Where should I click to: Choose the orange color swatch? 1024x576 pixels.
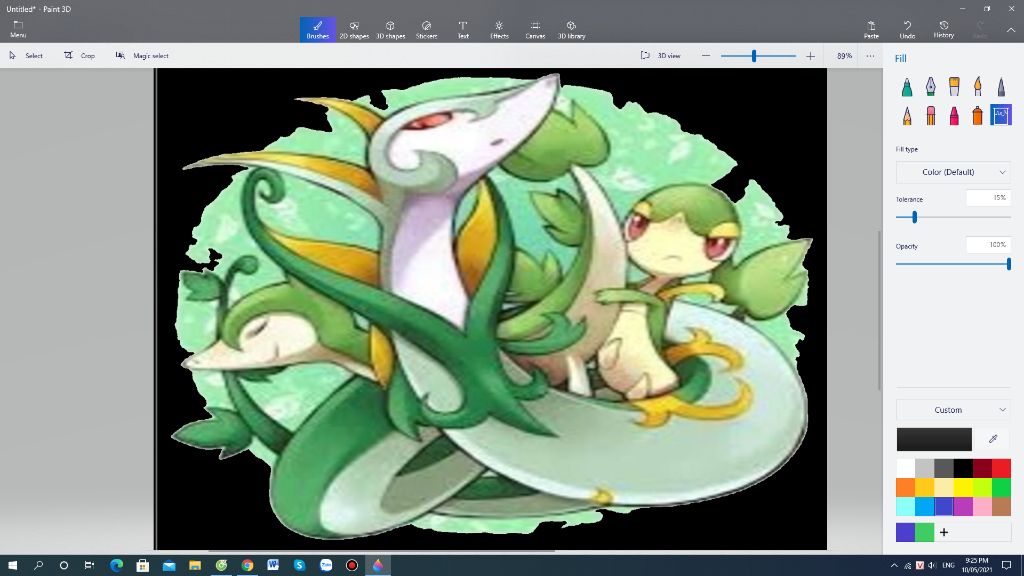[905, 487]
